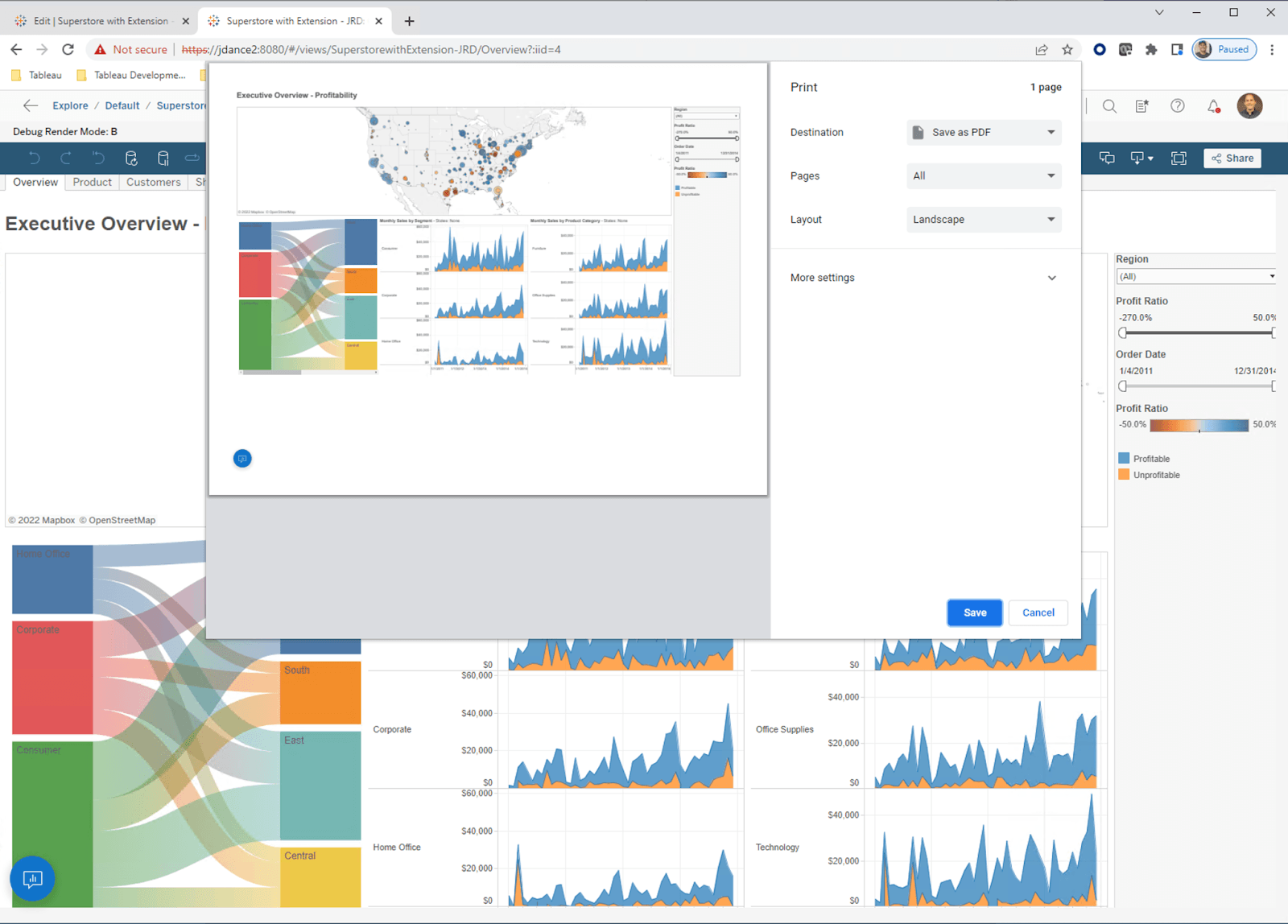Enter full screen view mode
Screen dimensions: 1288x924
(1179, 159)
